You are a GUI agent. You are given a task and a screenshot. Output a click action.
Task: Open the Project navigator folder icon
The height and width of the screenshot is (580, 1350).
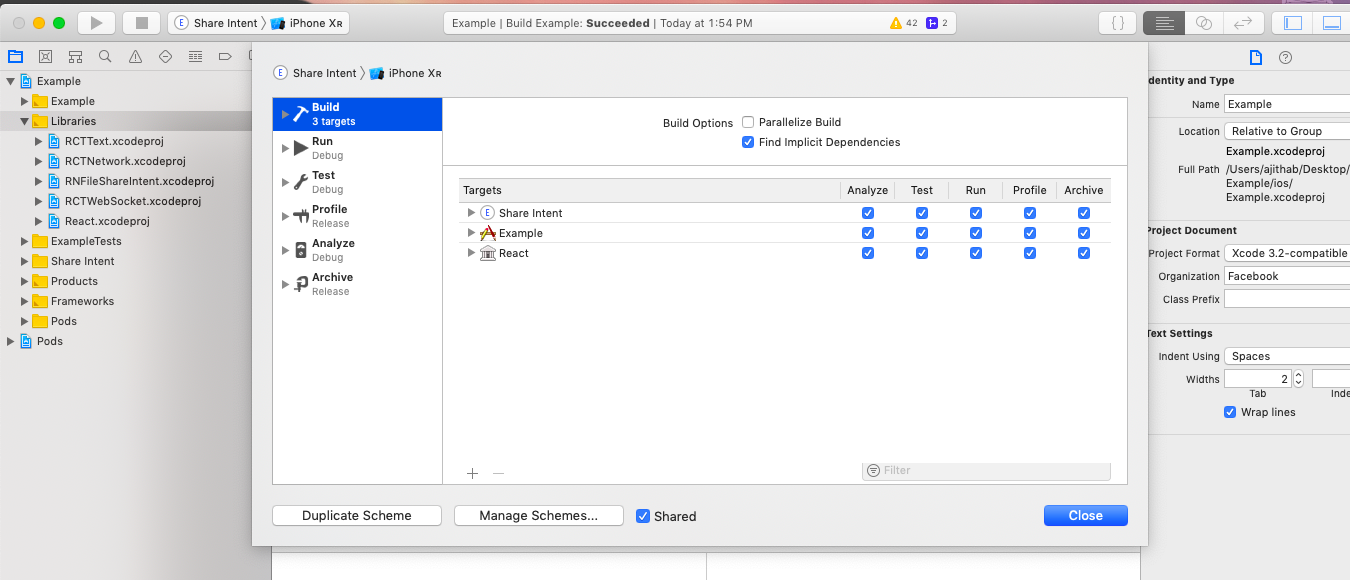[x=15, y=57]
